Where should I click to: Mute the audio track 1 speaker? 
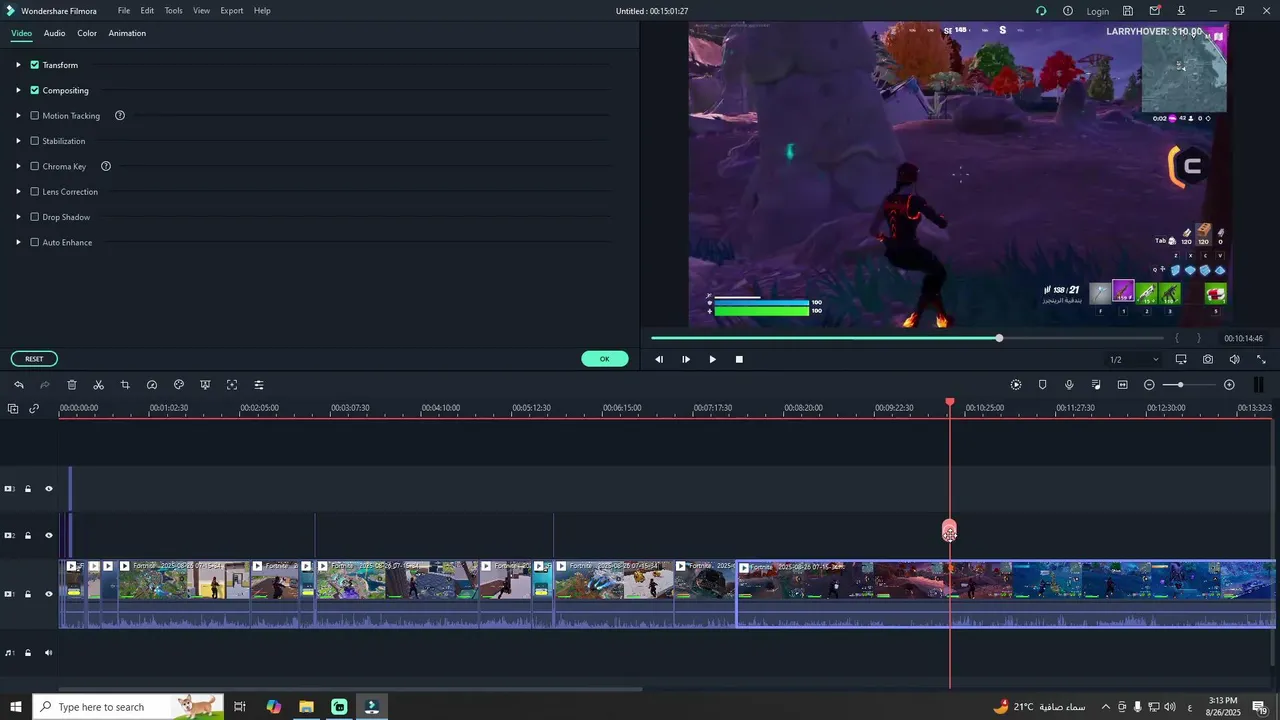(48, 653)
